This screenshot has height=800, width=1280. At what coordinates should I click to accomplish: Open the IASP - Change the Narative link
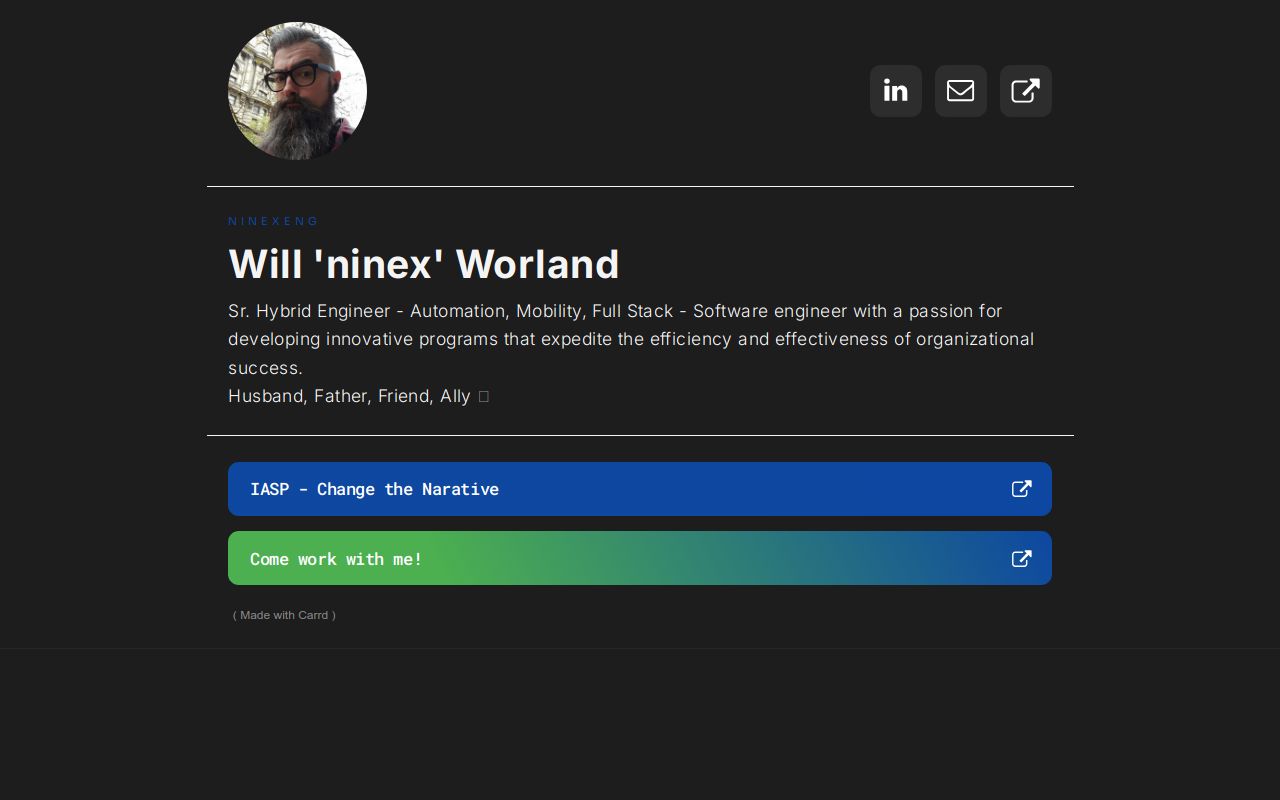coord(374,489)
